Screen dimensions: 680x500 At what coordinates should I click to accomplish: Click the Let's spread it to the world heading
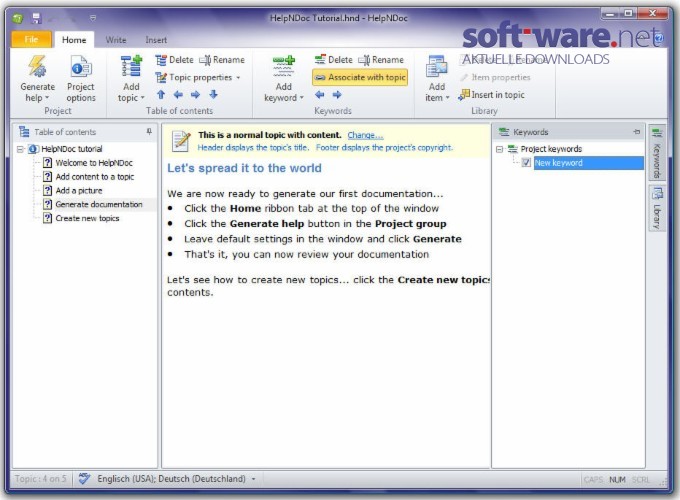click(x=244, y=168)
